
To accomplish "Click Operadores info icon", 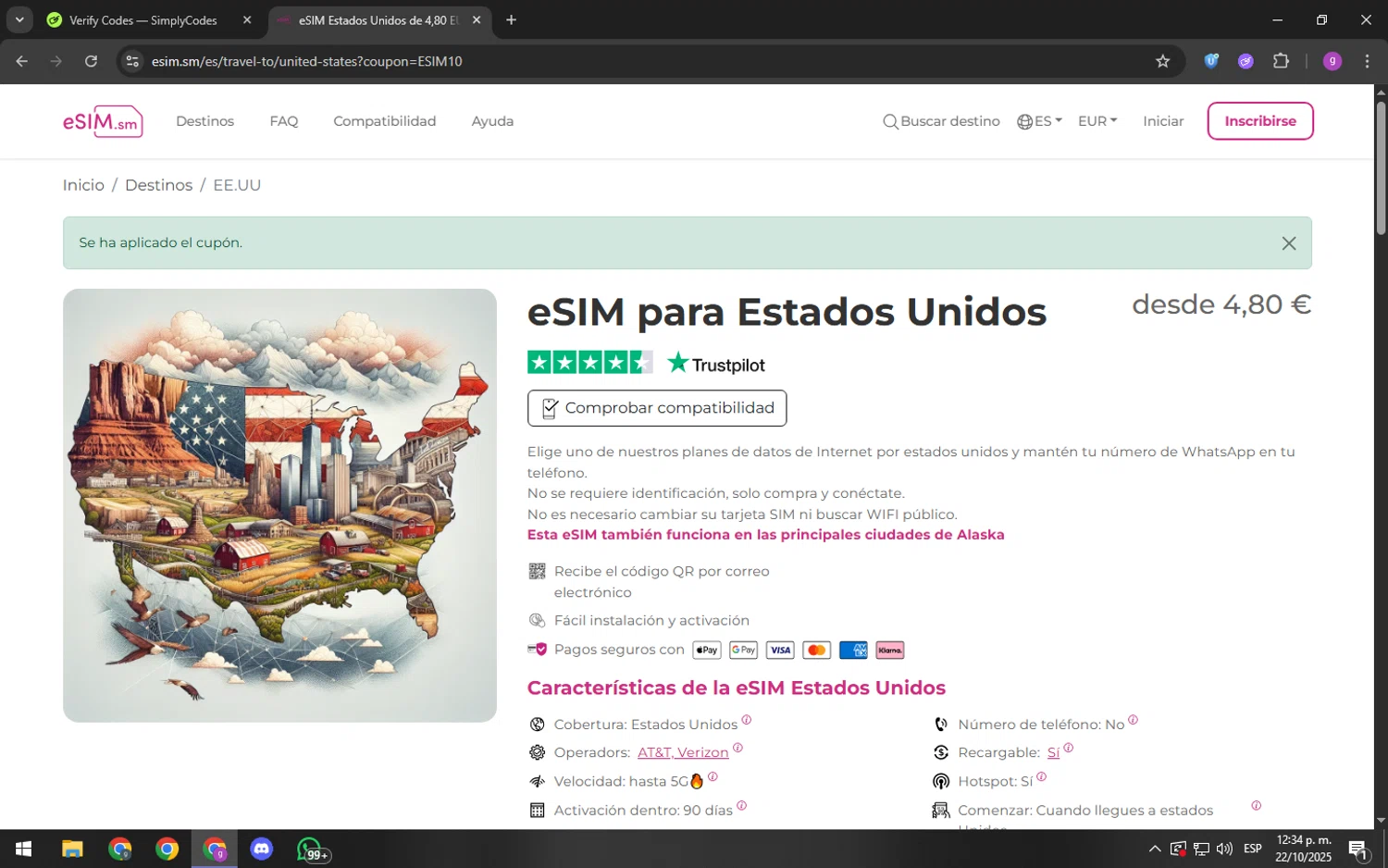I will point(737,747).
